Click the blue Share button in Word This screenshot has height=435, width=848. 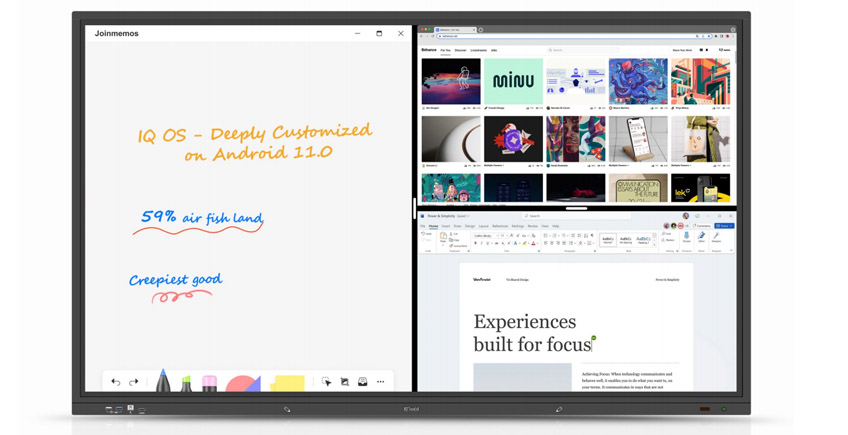[724, 226]
